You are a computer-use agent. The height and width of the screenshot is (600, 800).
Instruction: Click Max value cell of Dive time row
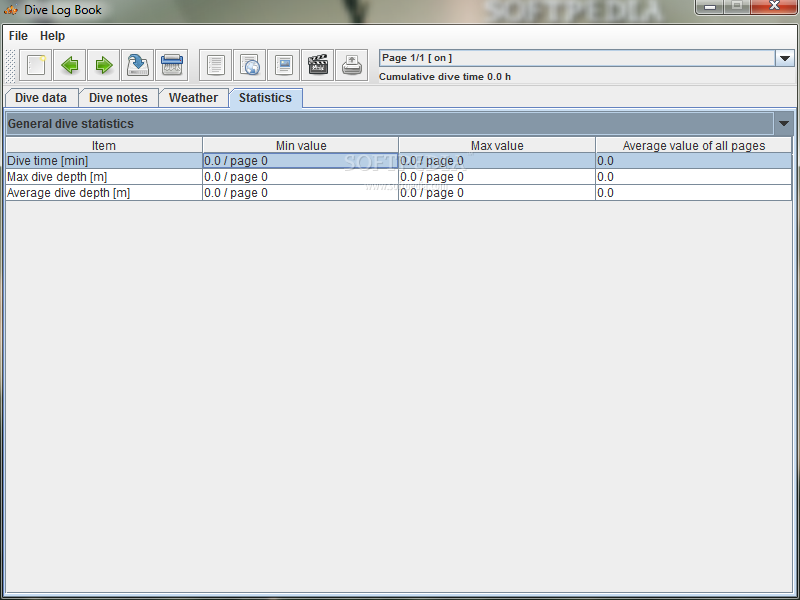[497, 161]
